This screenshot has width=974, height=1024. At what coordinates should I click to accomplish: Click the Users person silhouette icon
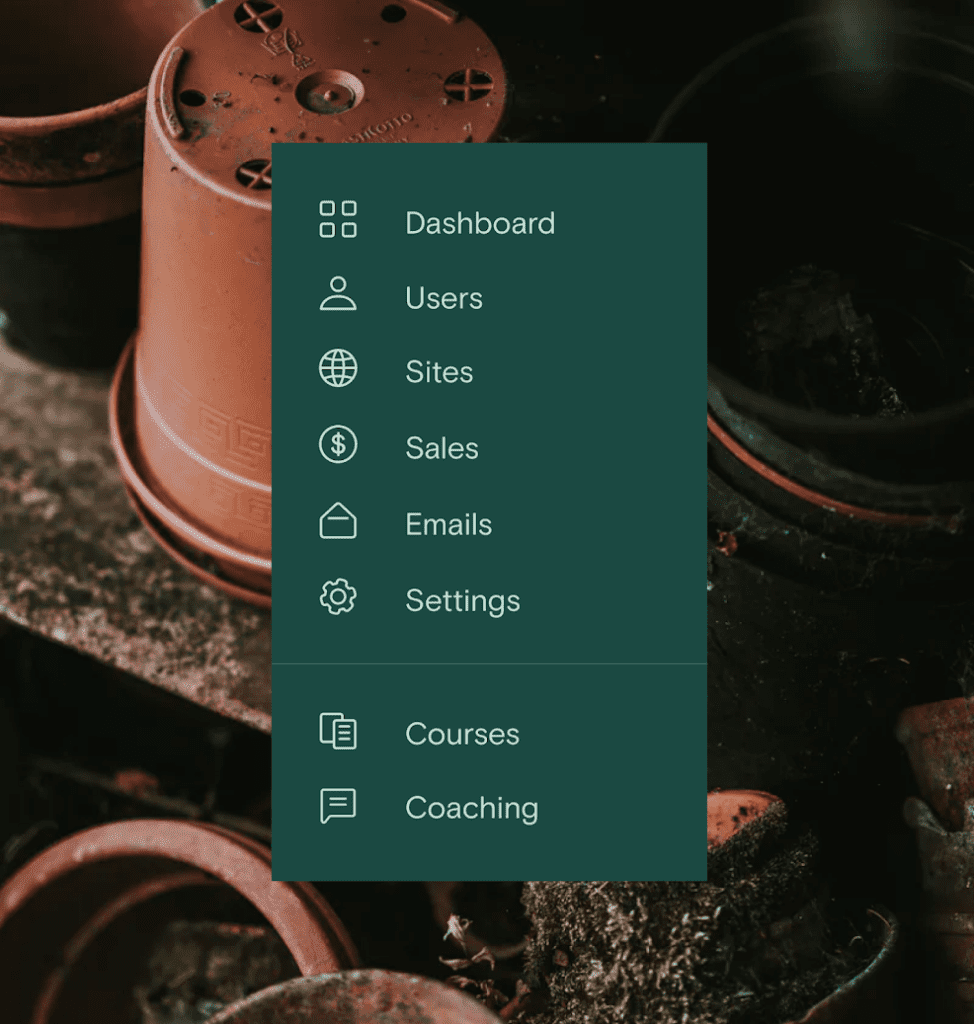(338, 295)
